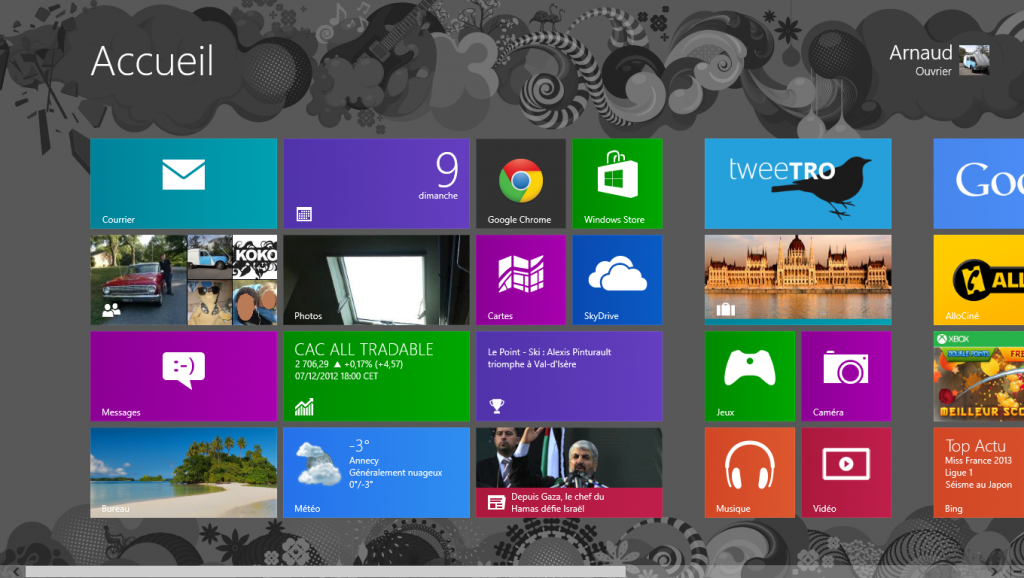The width and height of the screenshot is (1024, 578).
Task: Open the Météo weather tile for Annecy
Action: (376, 472)
